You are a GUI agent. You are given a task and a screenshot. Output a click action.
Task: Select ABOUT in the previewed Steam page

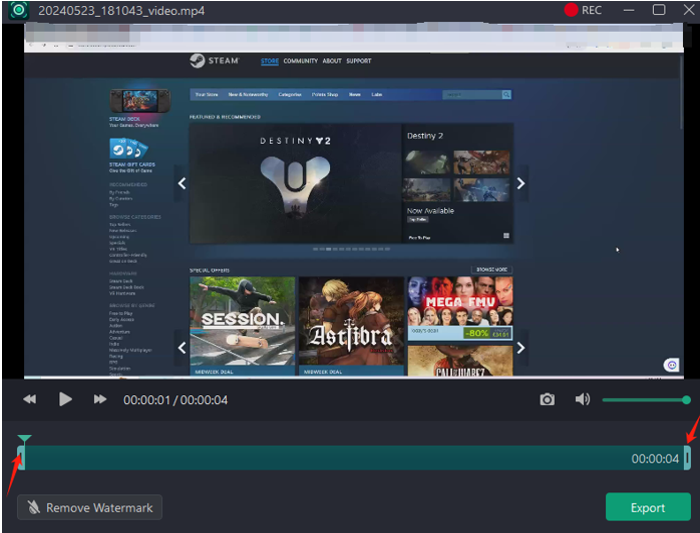332,61
